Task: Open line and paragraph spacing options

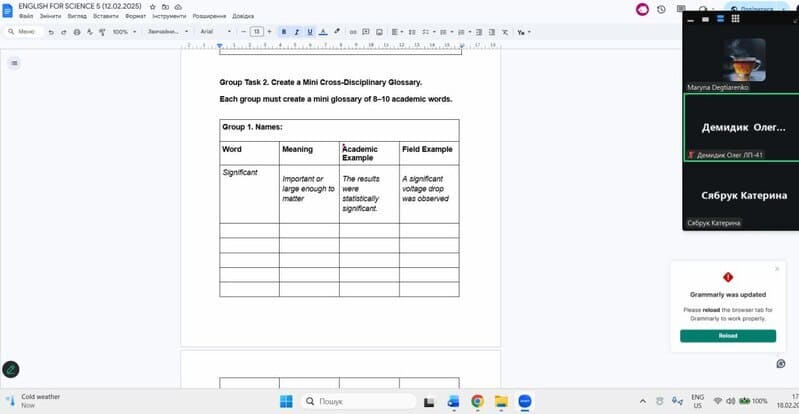Action: (x=412, y=32)
